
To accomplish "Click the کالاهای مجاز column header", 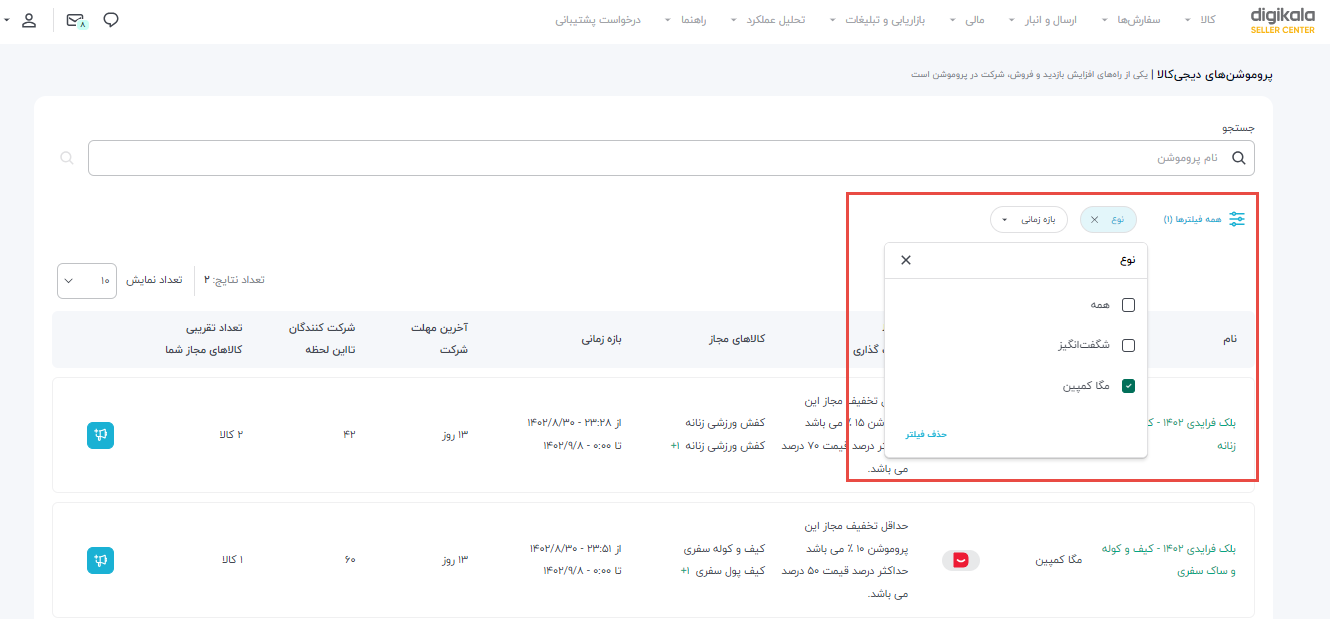I will (x=735, y=339).
